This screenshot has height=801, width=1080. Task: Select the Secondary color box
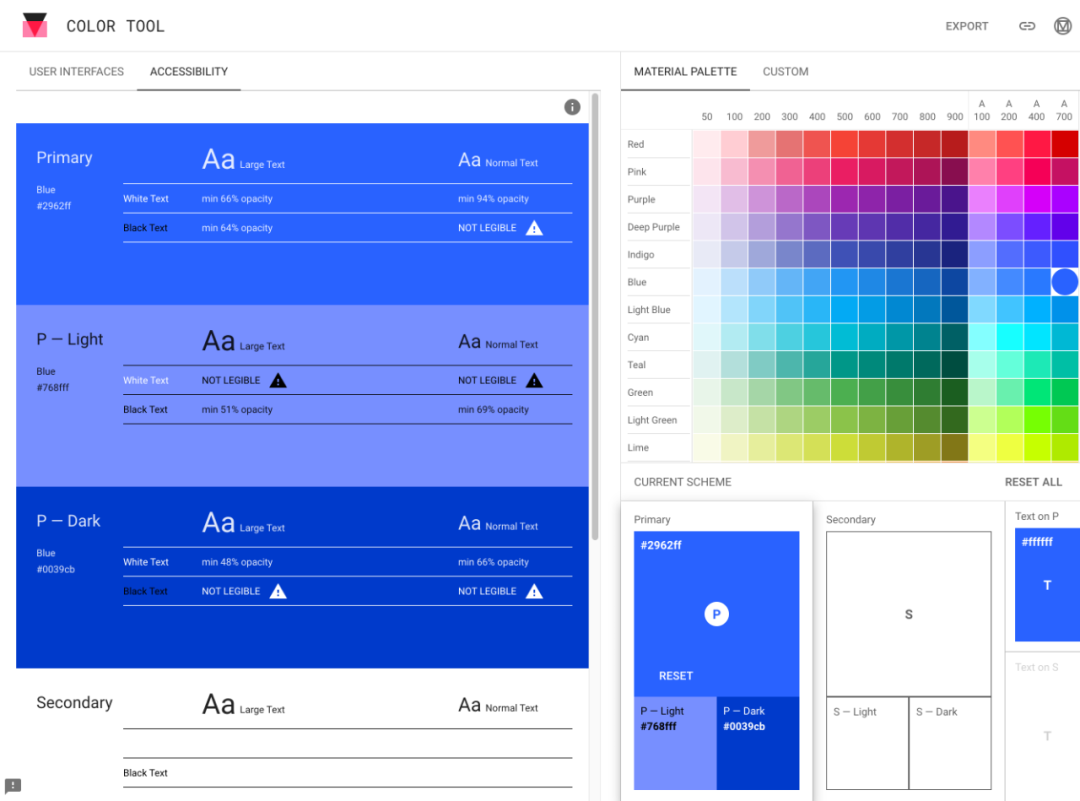tap(908, 614)
